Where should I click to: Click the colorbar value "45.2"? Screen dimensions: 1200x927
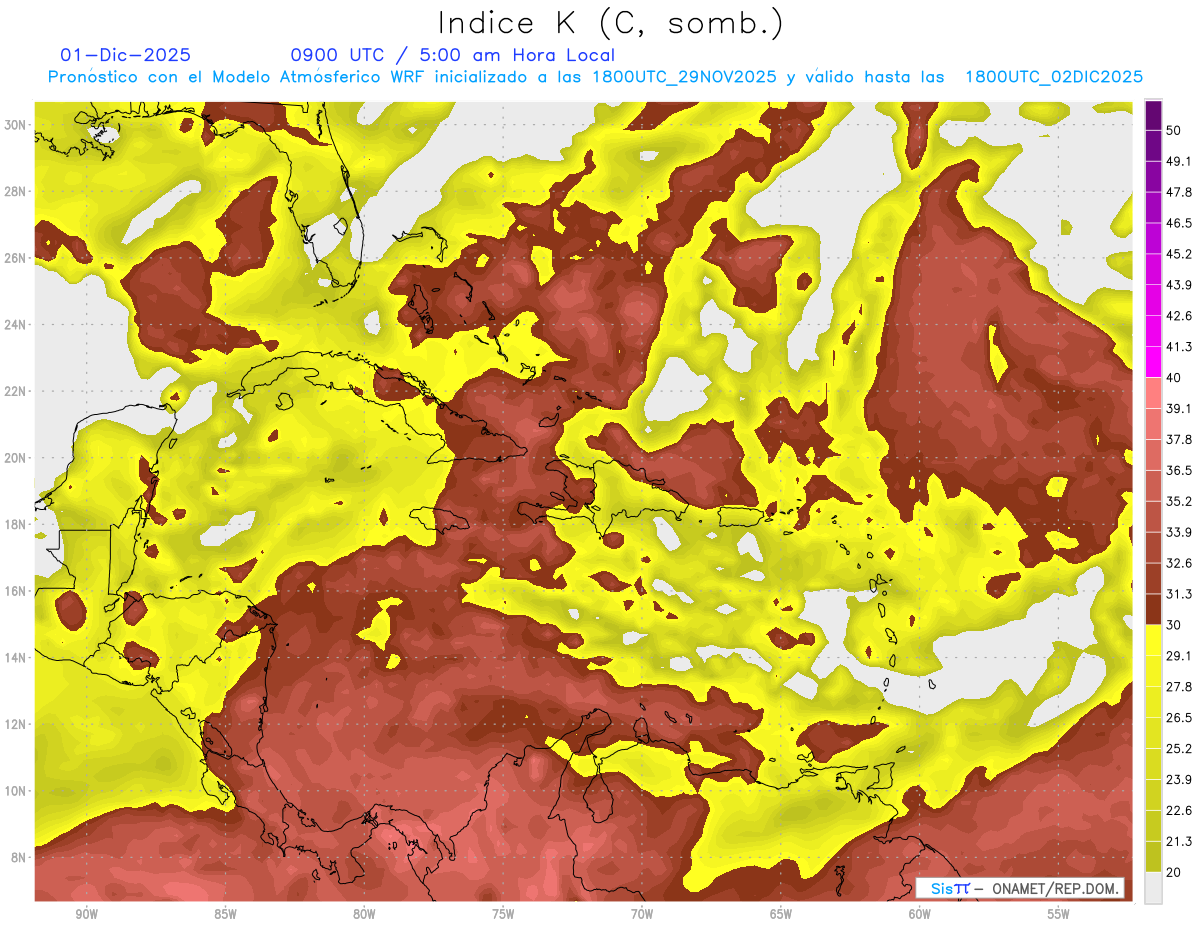1178,254
